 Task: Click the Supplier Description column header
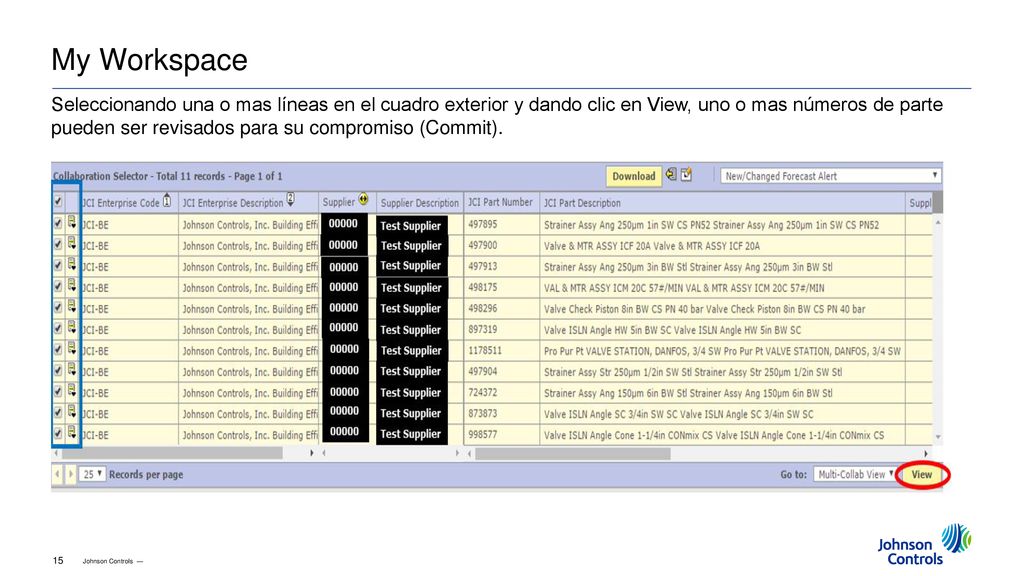[420, 202]
